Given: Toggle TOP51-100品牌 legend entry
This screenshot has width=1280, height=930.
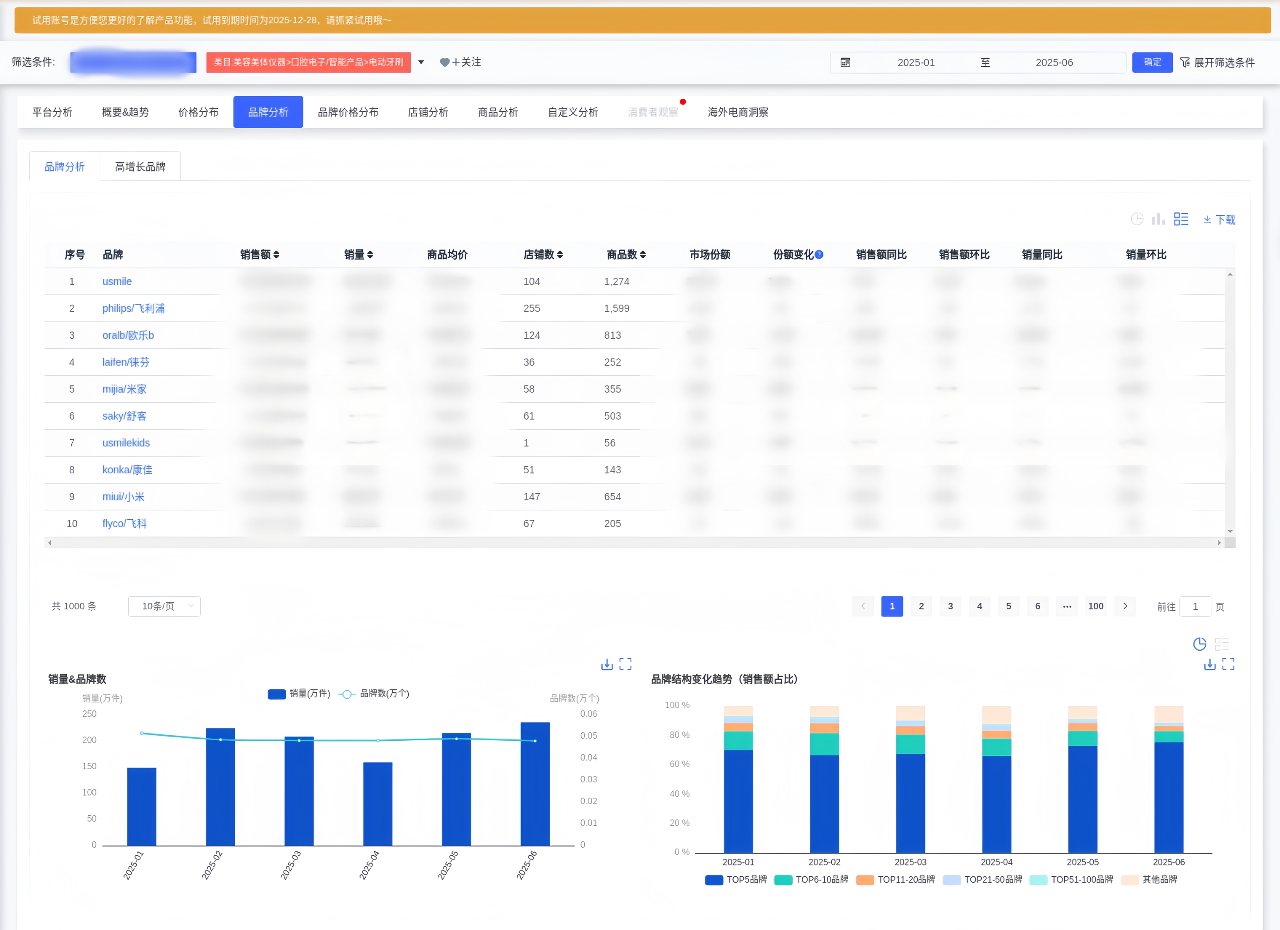Looking at the screenshot, I should (x=1071, y=880).
